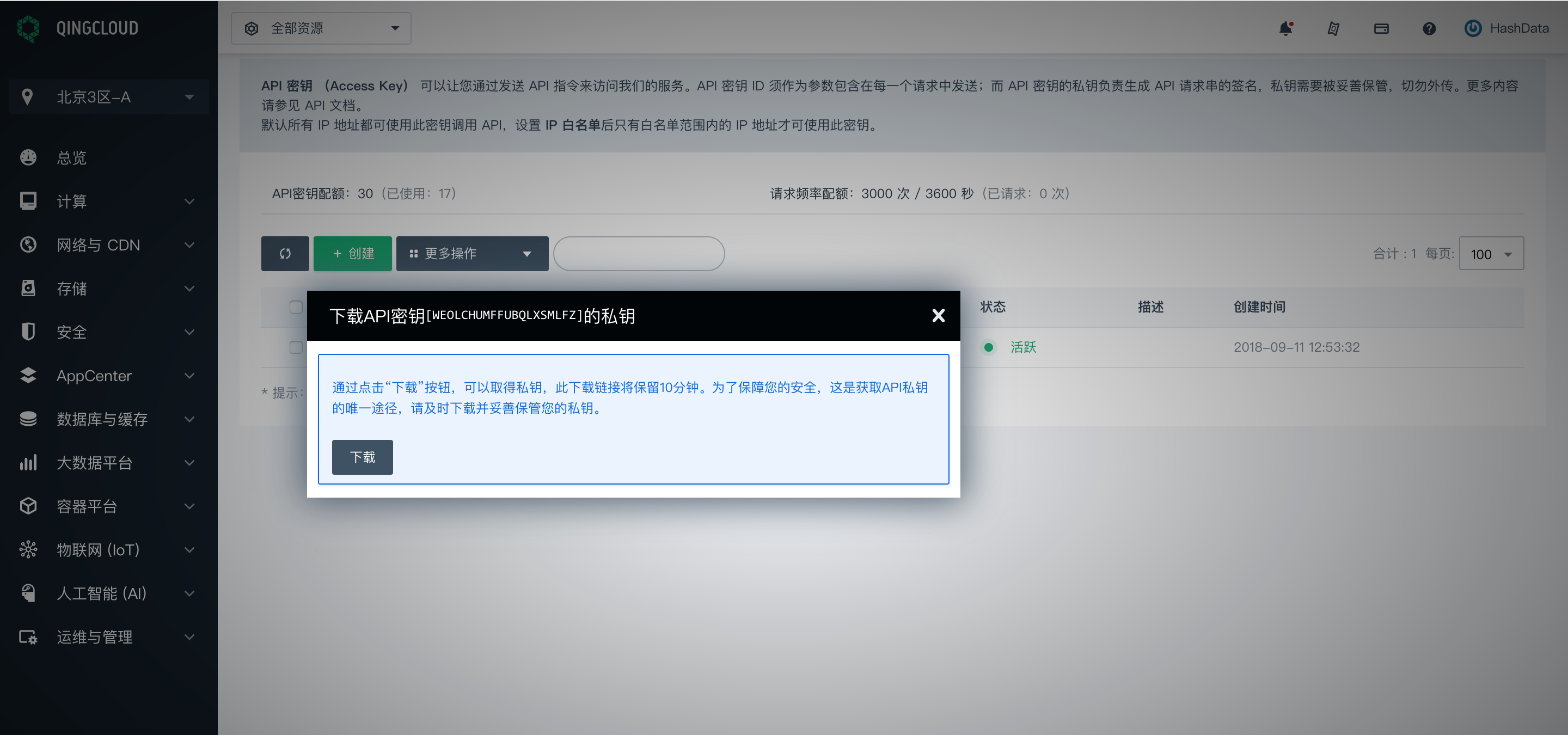
Task: Click the AppCenter layers icon
Action: click(x=28, y=376)
